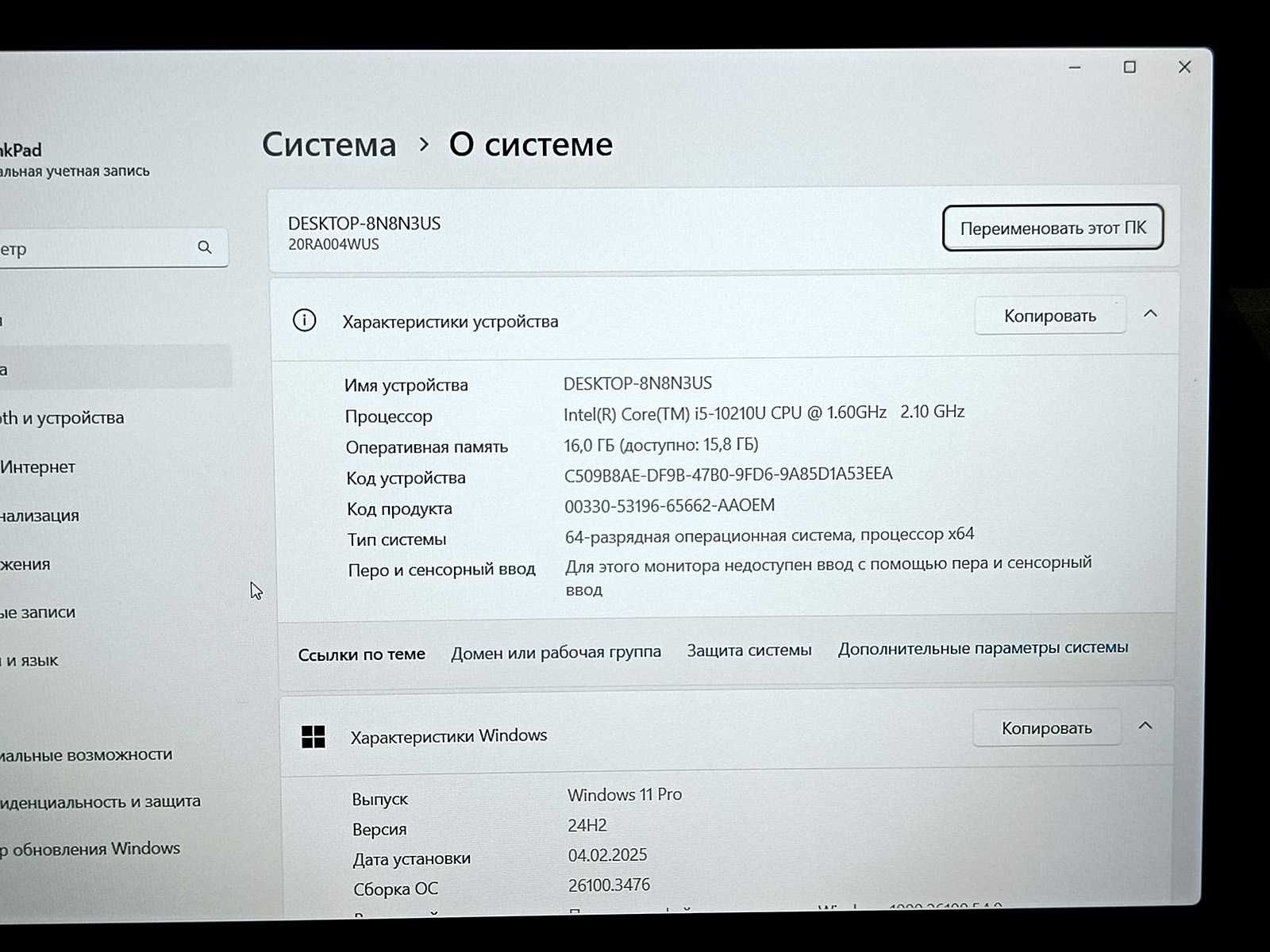This screenshot has height=952, width=1270.
Task: Open Конфиденциальность и защита sidebar item
Action: click(x=100, y=802)
